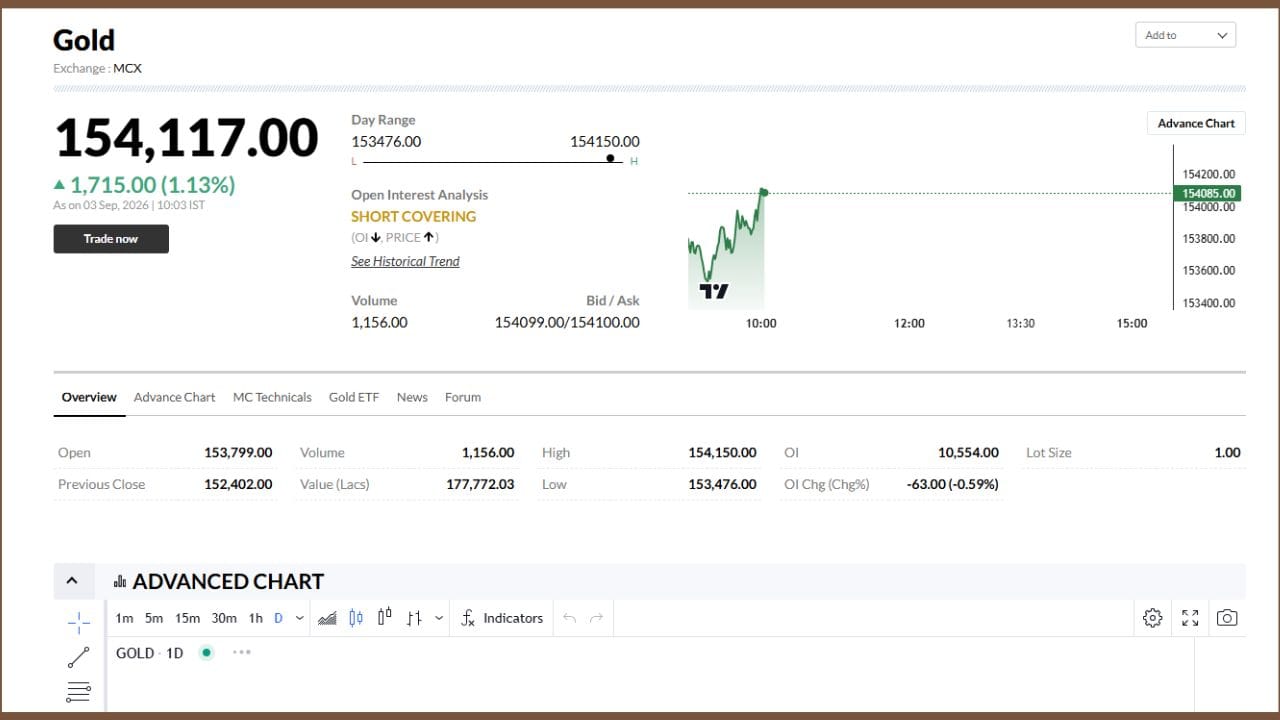Screen dimensions: 1280x720
Task: Open the Advance Chart tab
Action: coord(174,397)
